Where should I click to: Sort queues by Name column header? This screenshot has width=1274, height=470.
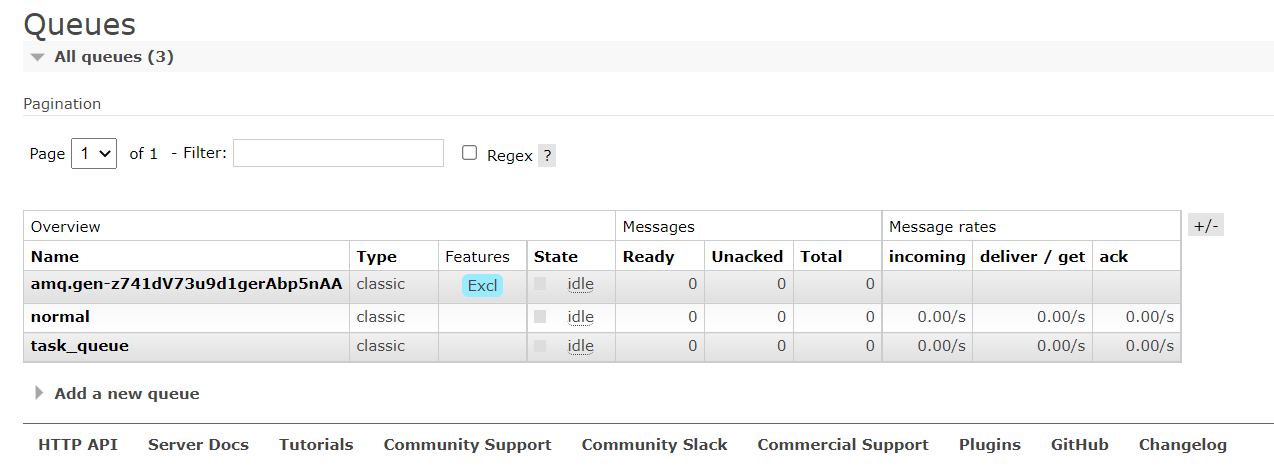[x=55, y=257]
